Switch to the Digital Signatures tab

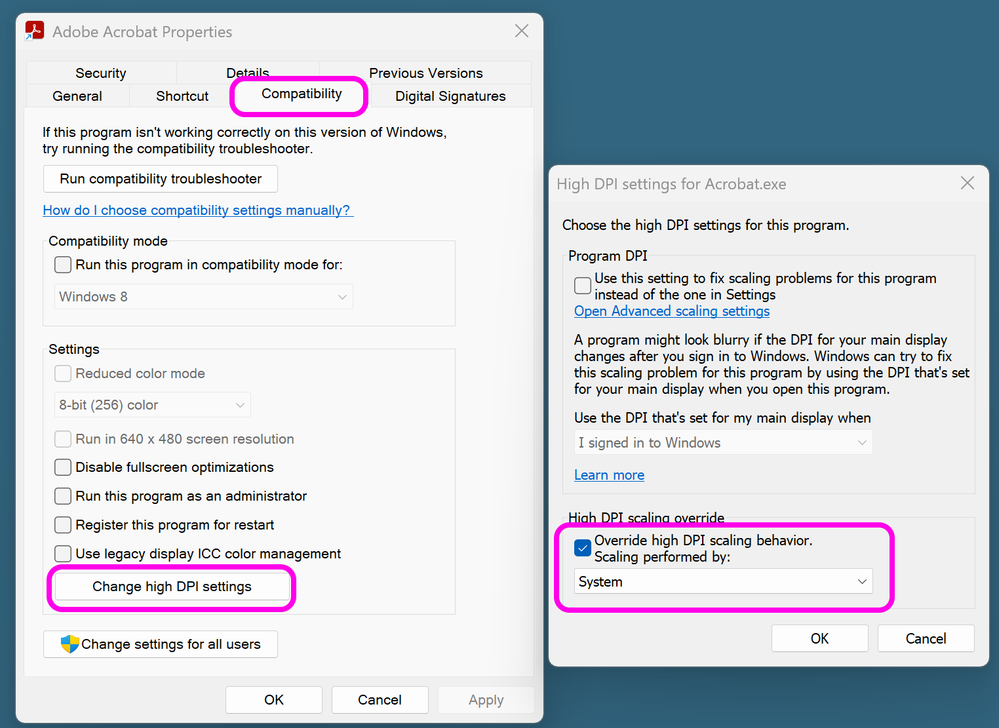[450, 96]
